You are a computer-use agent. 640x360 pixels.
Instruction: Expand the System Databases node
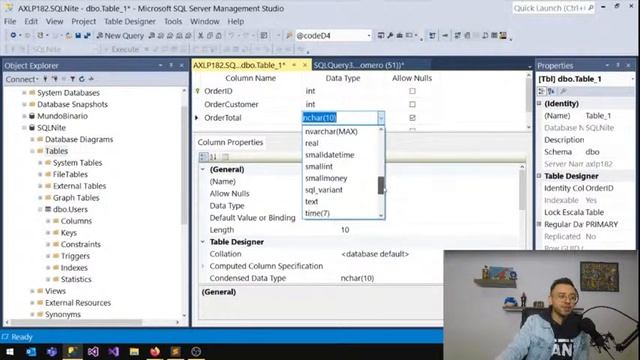[24, 93]
